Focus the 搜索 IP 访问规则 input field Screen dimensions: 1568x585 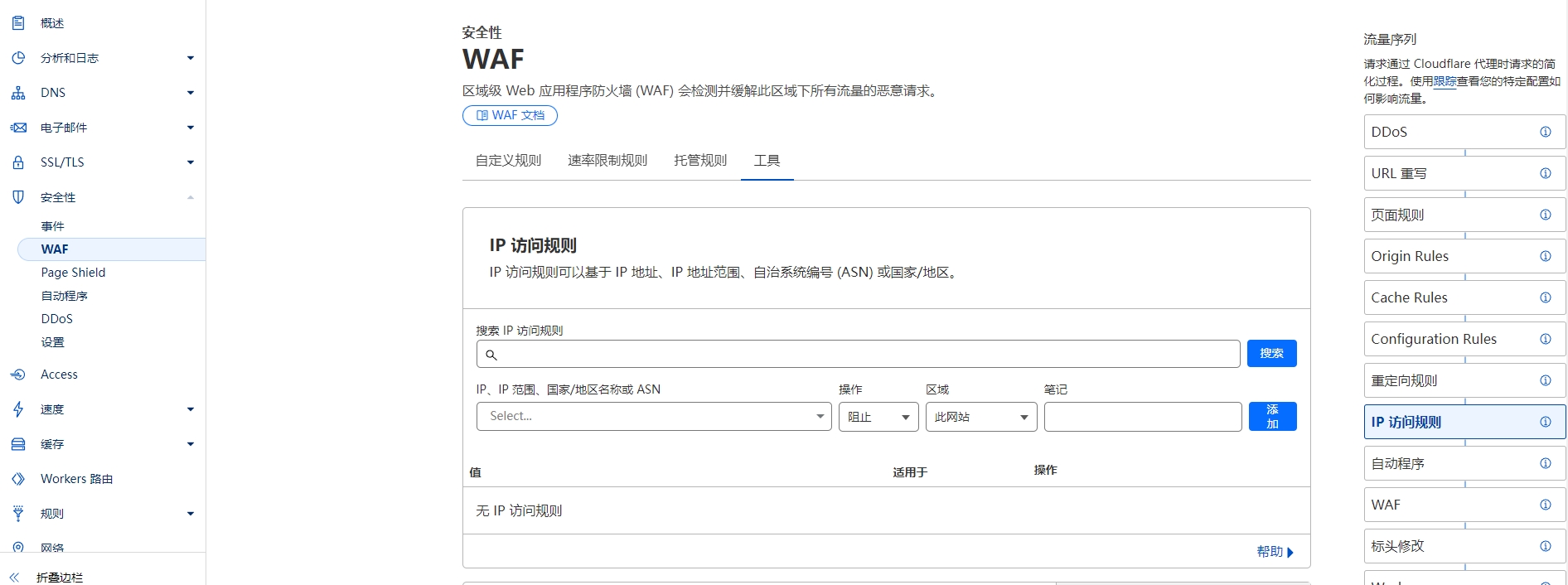click(858, 354)
